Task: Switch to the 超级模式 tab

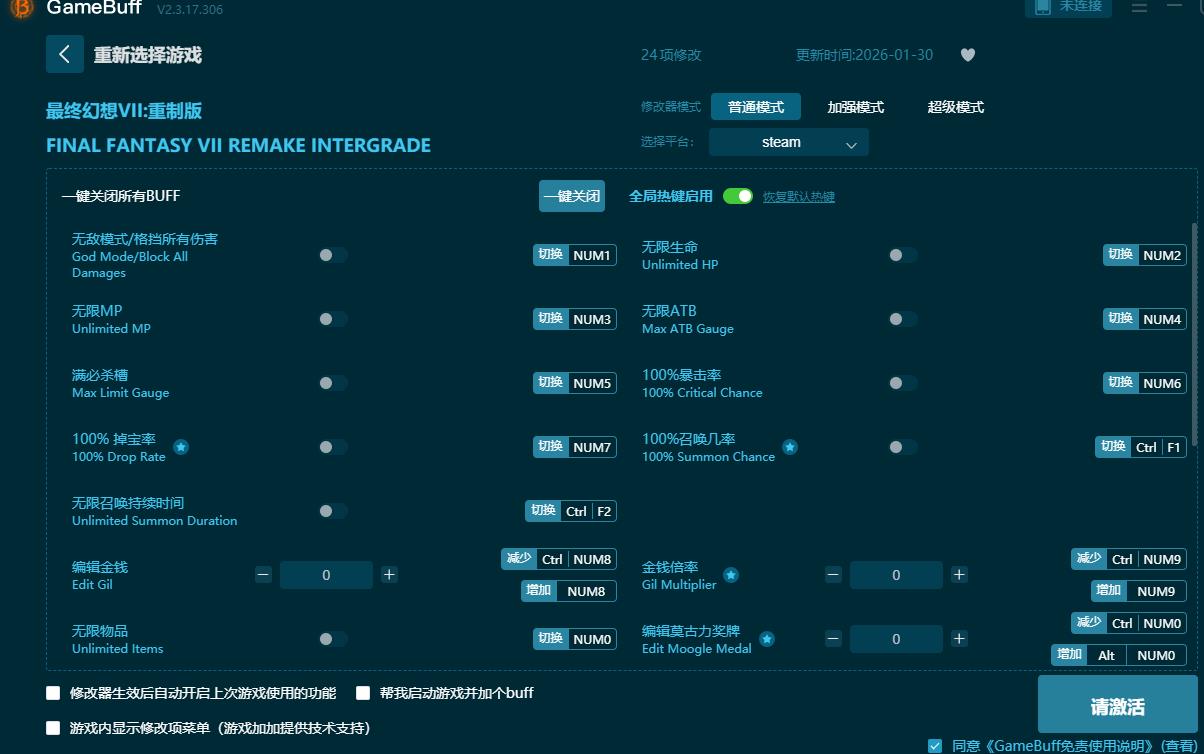Action: [x=954, y=106]
